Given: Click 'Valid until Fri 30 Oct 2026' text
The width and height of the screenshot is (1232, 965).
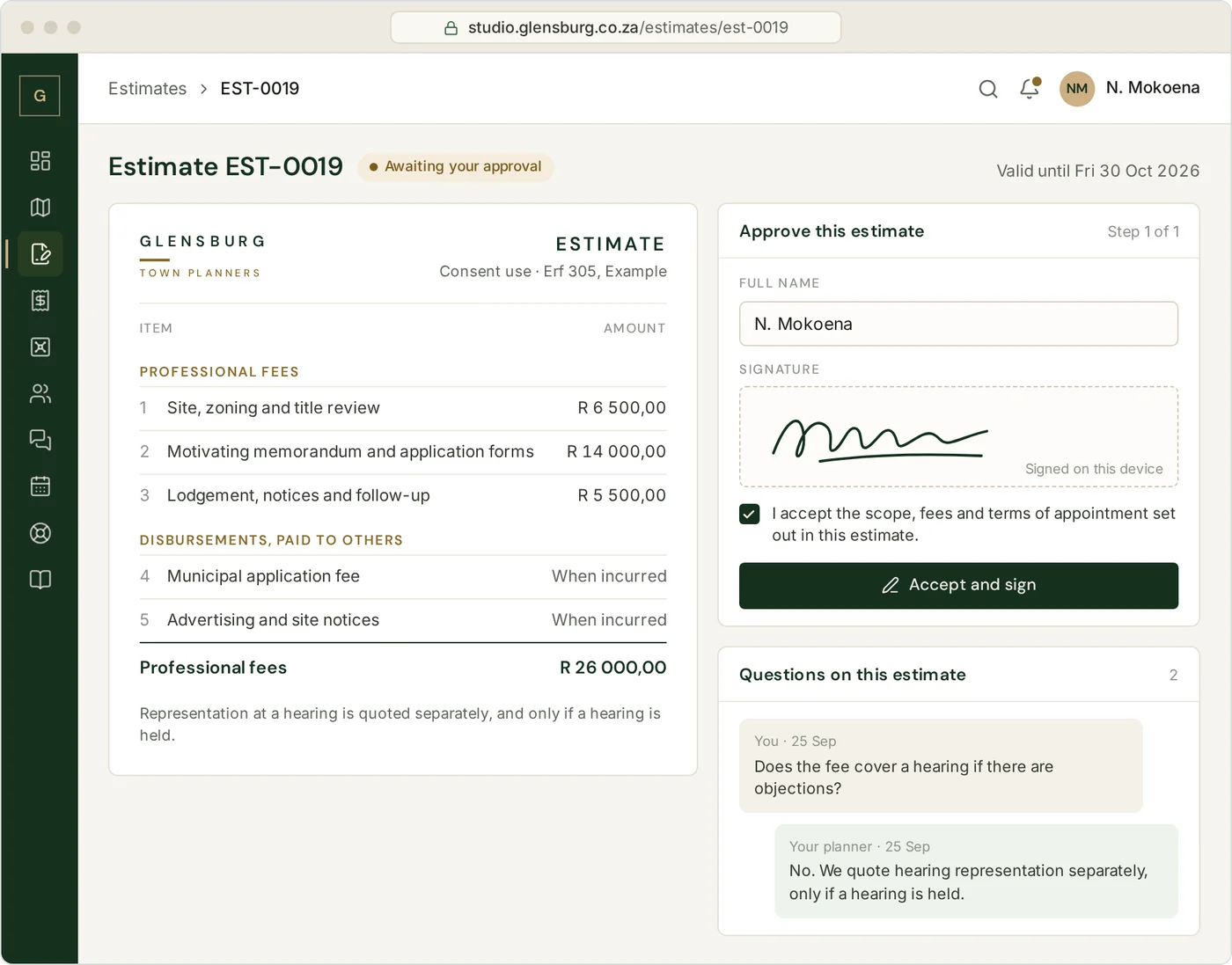Looking at the screenshot, I should coord(1097,171).
